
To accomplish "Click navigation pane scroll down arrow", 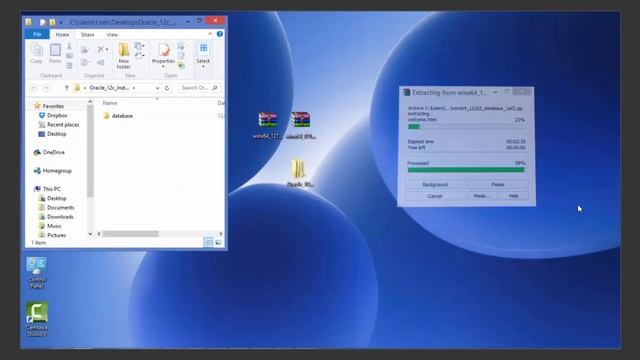I will click(x=90, y=234).
